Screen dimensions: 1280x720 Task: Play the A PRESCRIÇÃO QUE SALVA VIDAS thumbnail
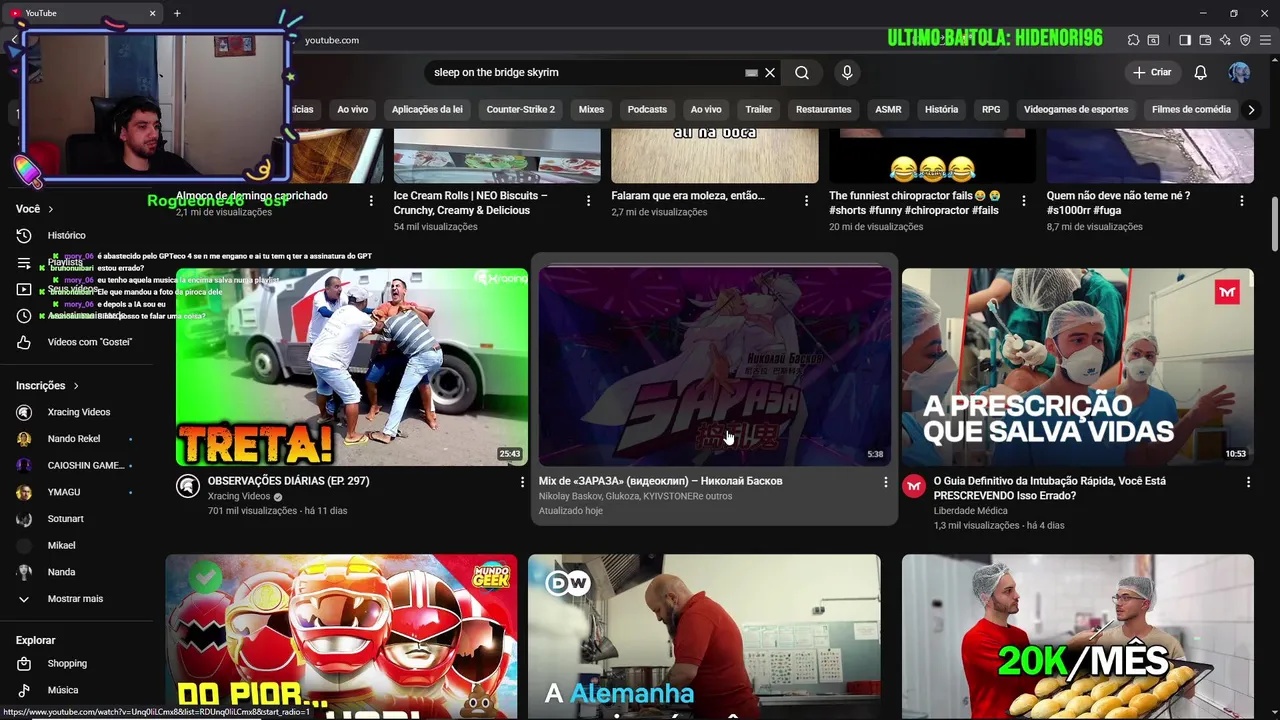[1077, 367]
